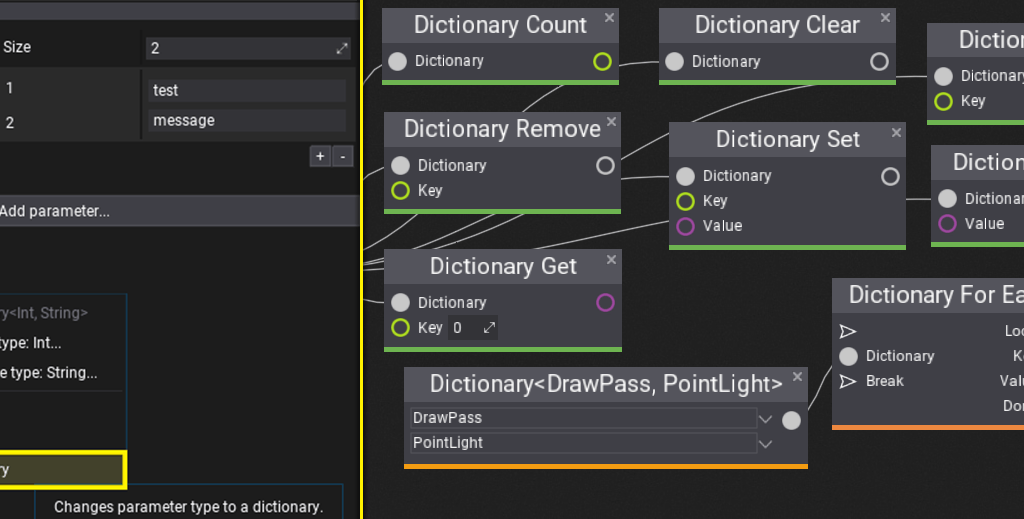This screenshot has width=1024, height=519.
Task: Edit the 'test' value field
Action: point(248,90)
